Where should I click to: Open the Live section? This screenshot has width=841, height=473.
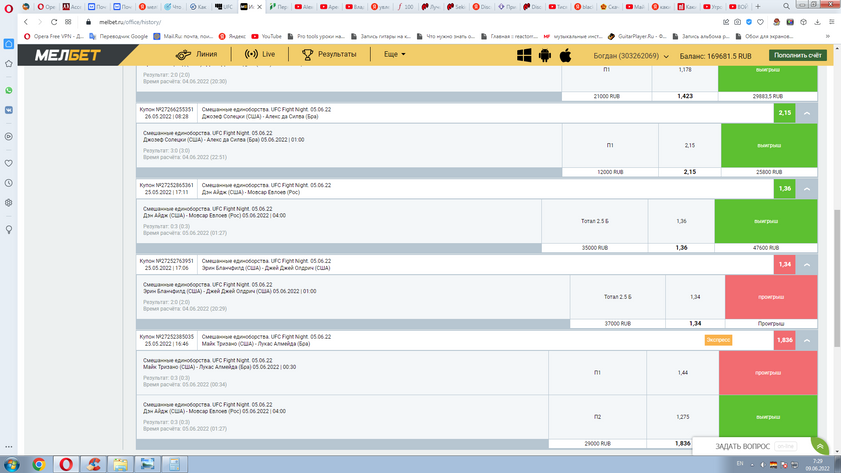coord(260,54)
